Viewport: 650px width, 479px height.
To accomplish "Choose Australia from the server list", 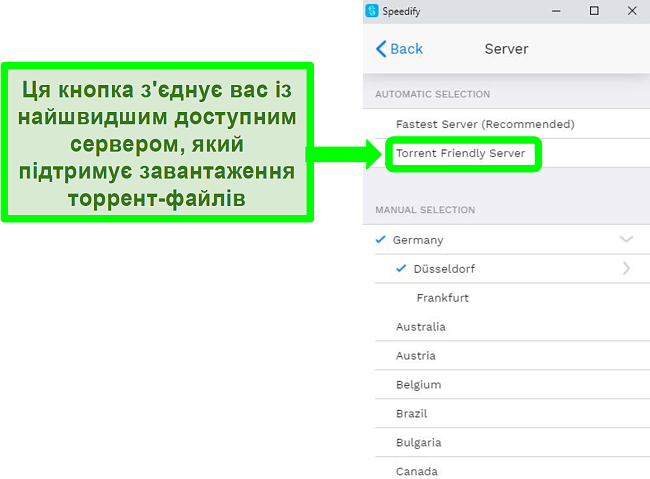I will [x=512, y=327].
